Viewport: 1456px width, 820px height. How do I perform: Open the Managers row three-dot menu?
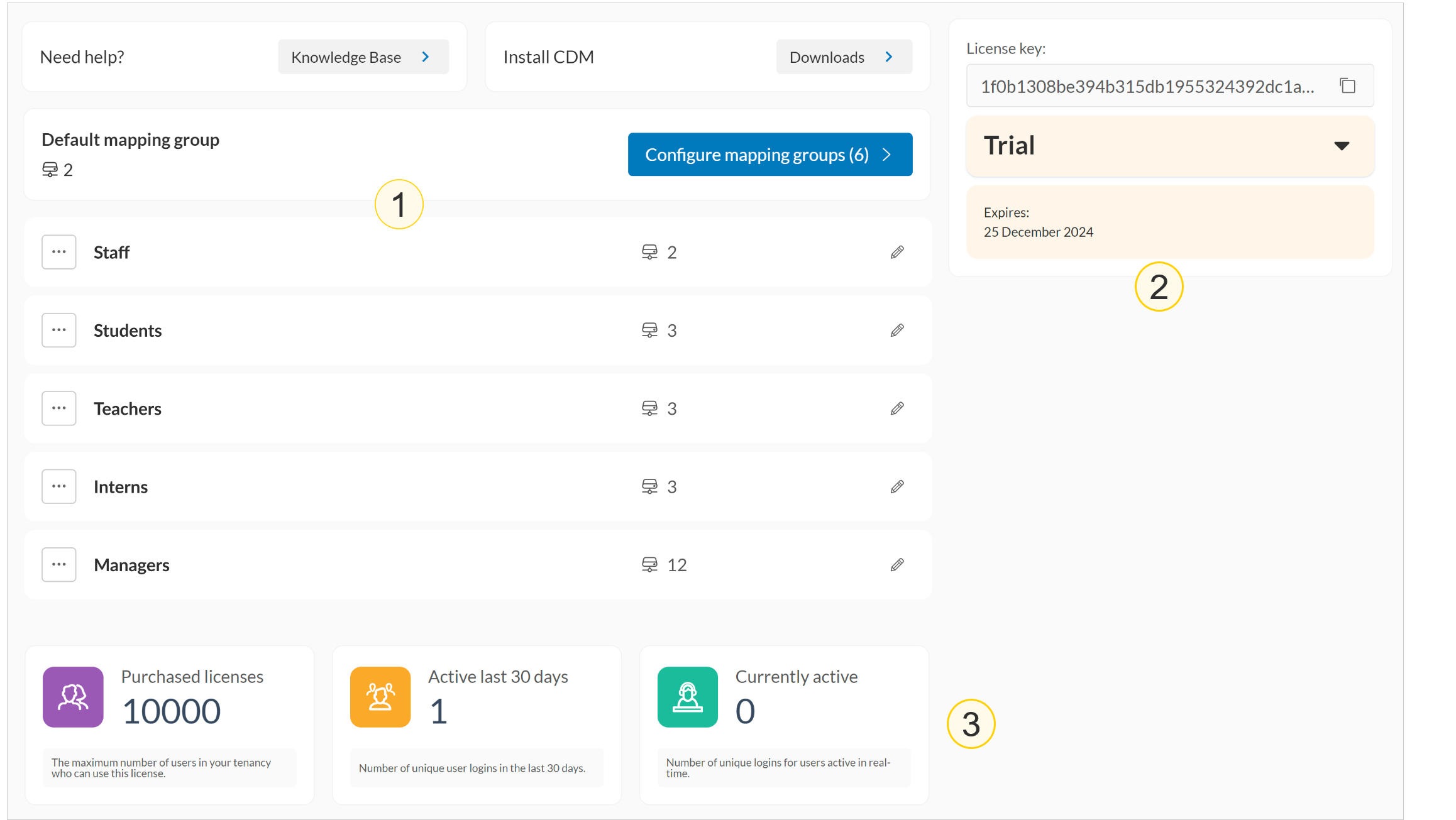point(59,565)
